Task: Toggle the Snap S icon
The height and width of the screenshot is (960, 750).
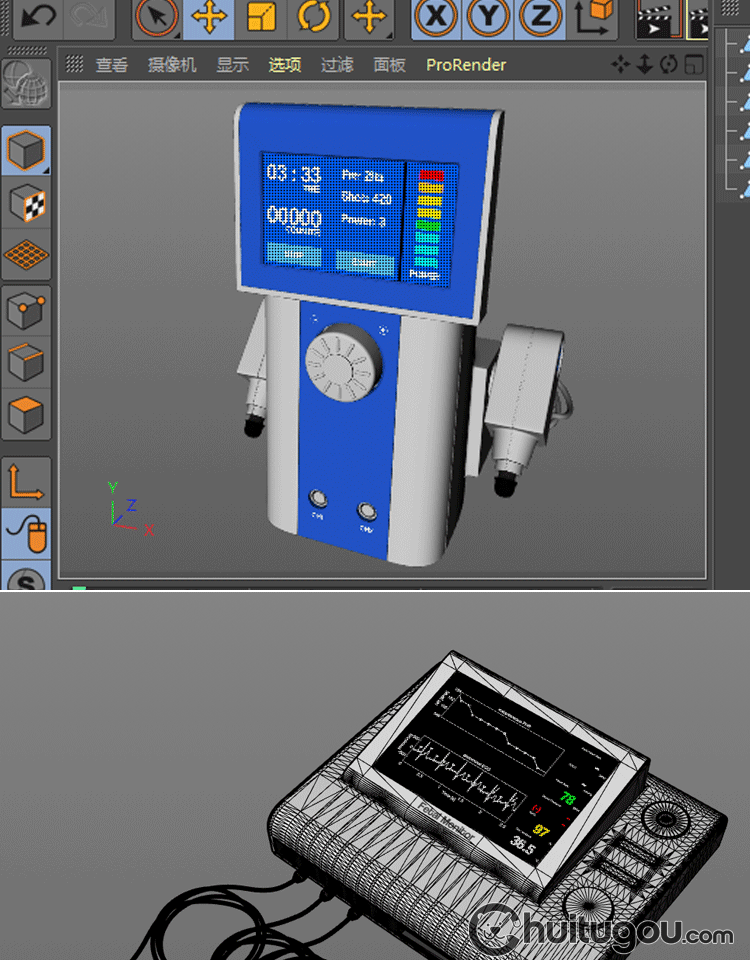Action: (26, 576)
